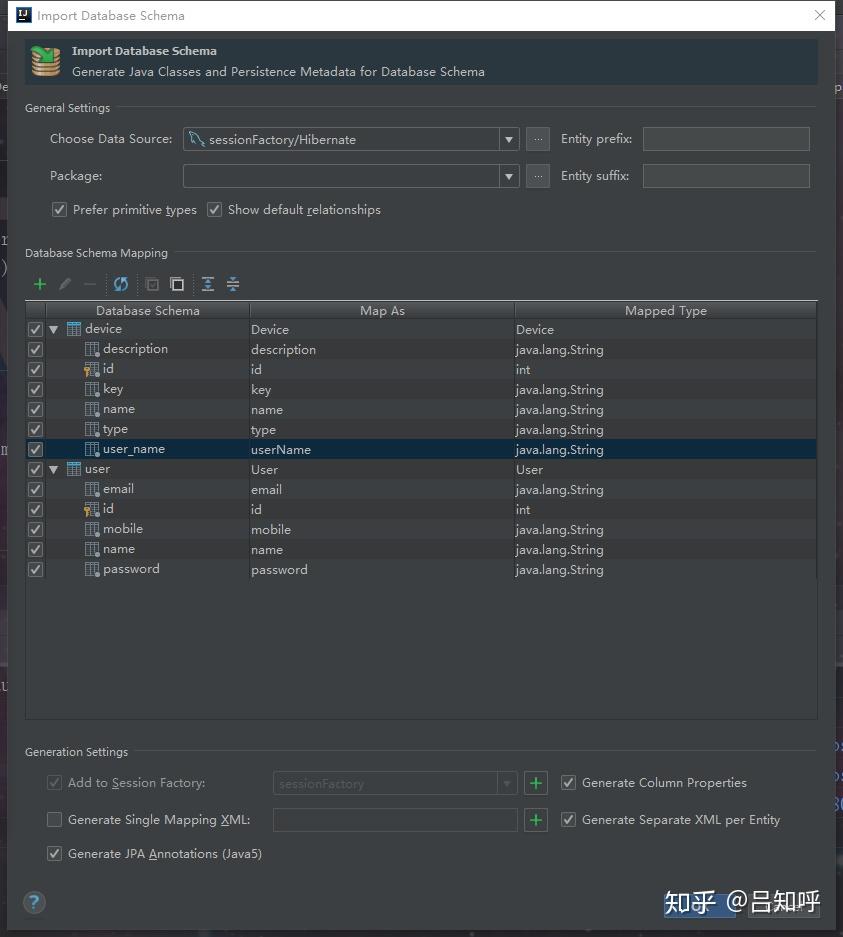The height and width of the screenshot is (937, 843).
Task: Click browse button next to Package field
Action: pyautogui.click(x=538, y=176)
